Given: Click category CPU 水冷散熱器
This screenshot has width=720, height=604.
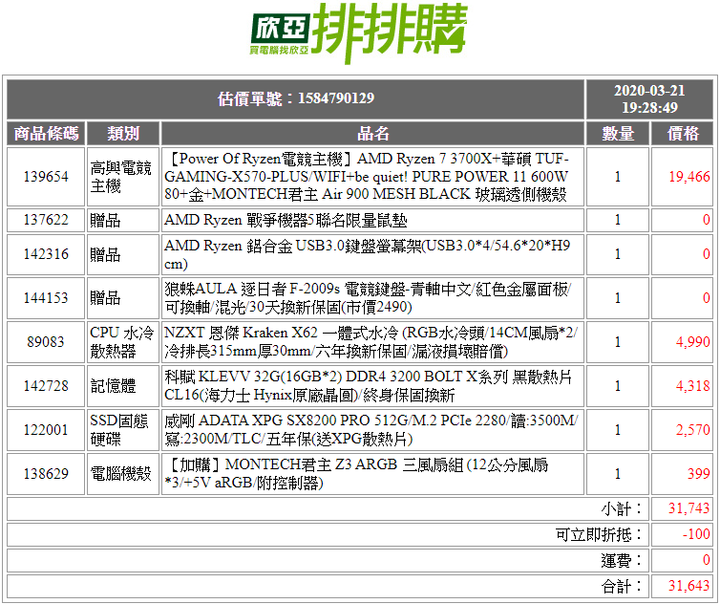Looking at the screenshot, I should pyautogui.click(x=122, y=342).
